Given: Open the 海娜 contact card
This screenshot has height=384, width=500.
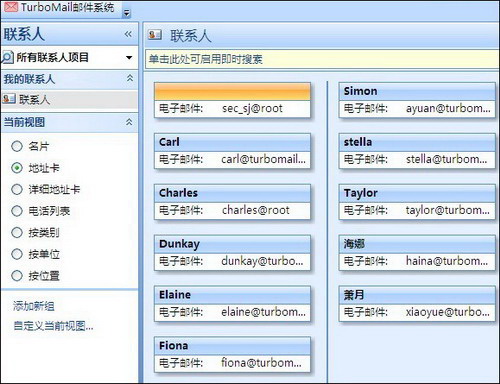Looking at the screenshot, I should pos(417,253).
